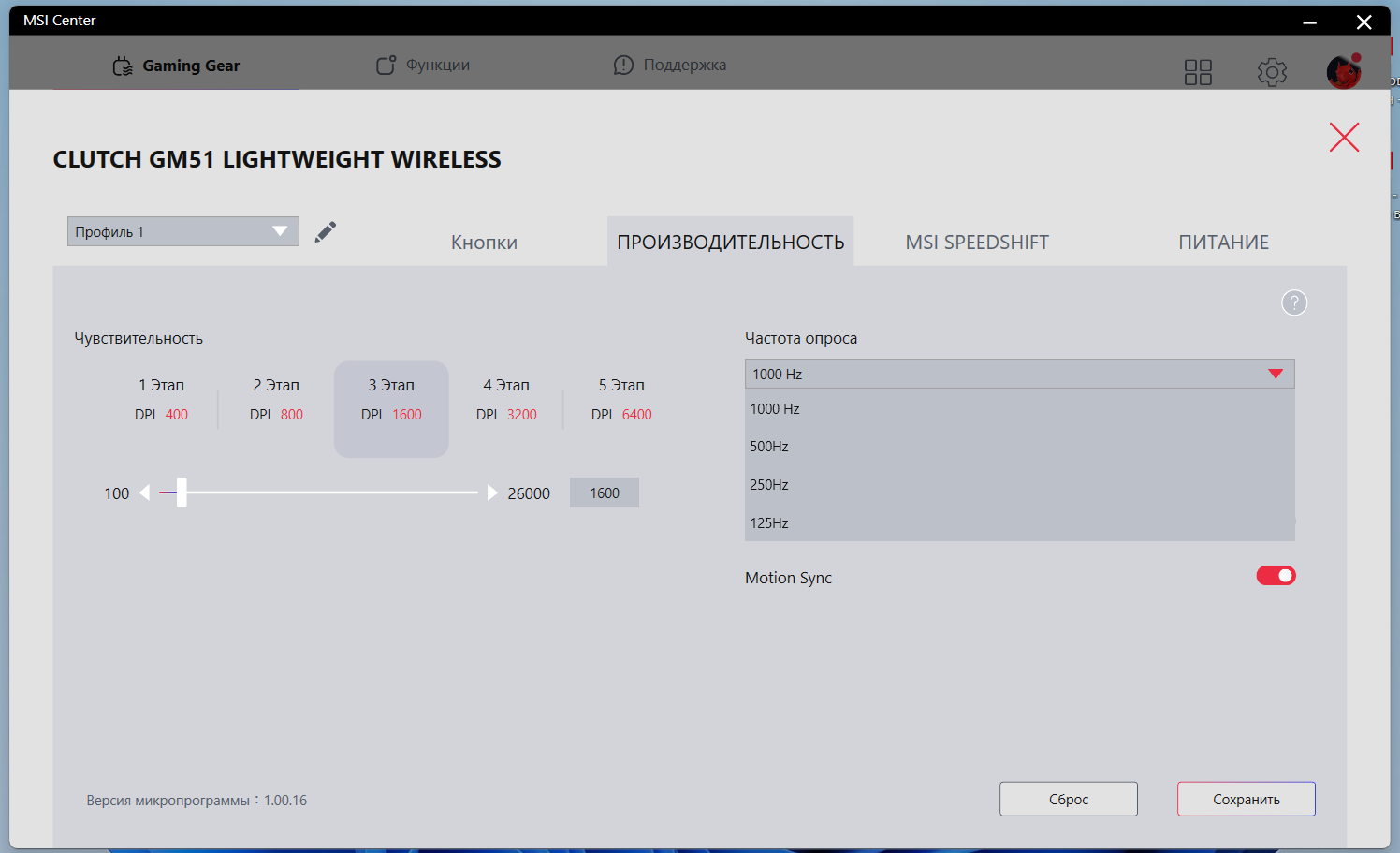Toggle the Motion Sync switch
Image resolution: width=1400 pixels, height=853 pixels.
pyautogui.click(x=1276, y=575)
